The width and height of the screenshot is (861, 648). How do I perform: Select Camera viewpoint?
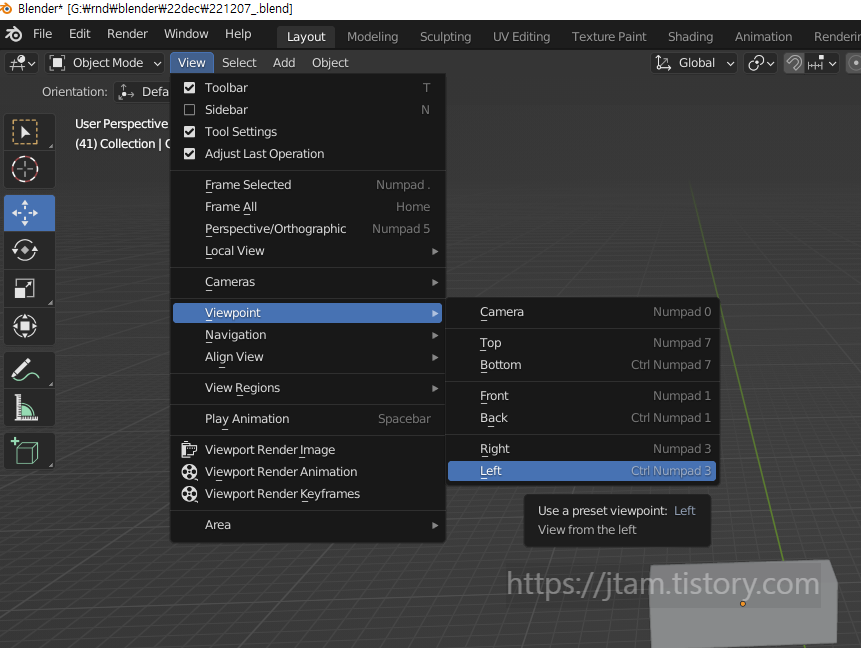click(x=582, y=312)
